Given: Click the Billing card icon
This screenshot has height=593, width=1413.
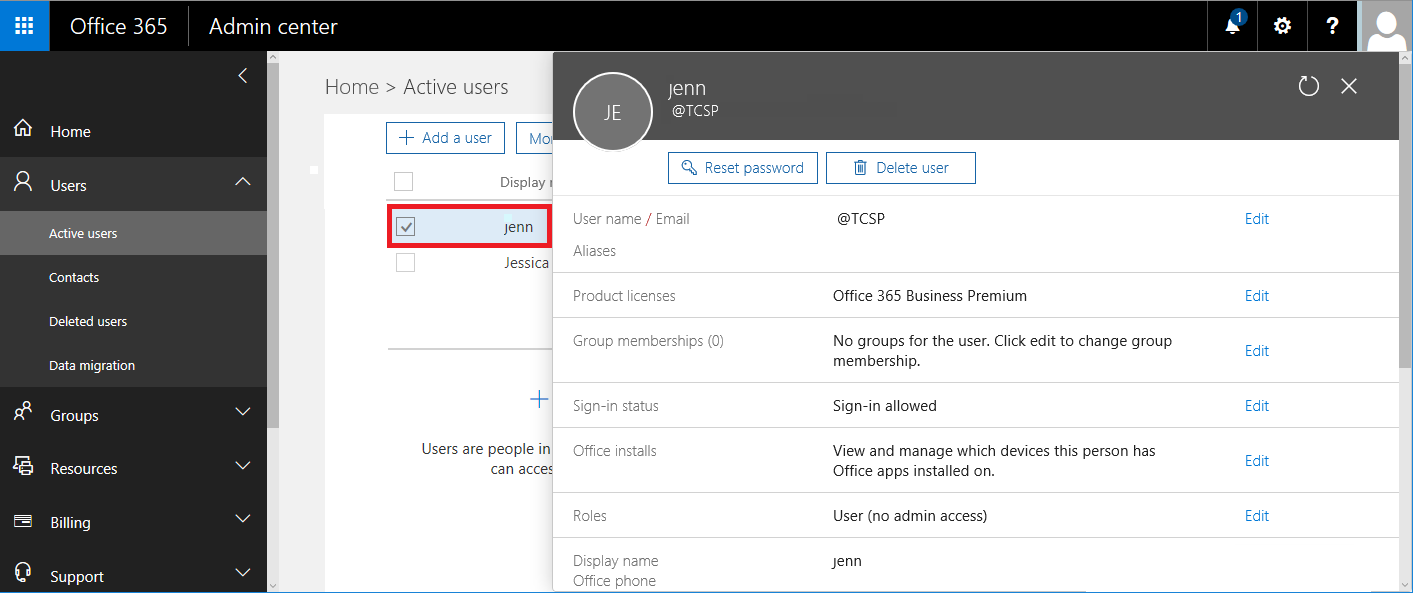Looking at the screenshot, I should pos(23,521).
